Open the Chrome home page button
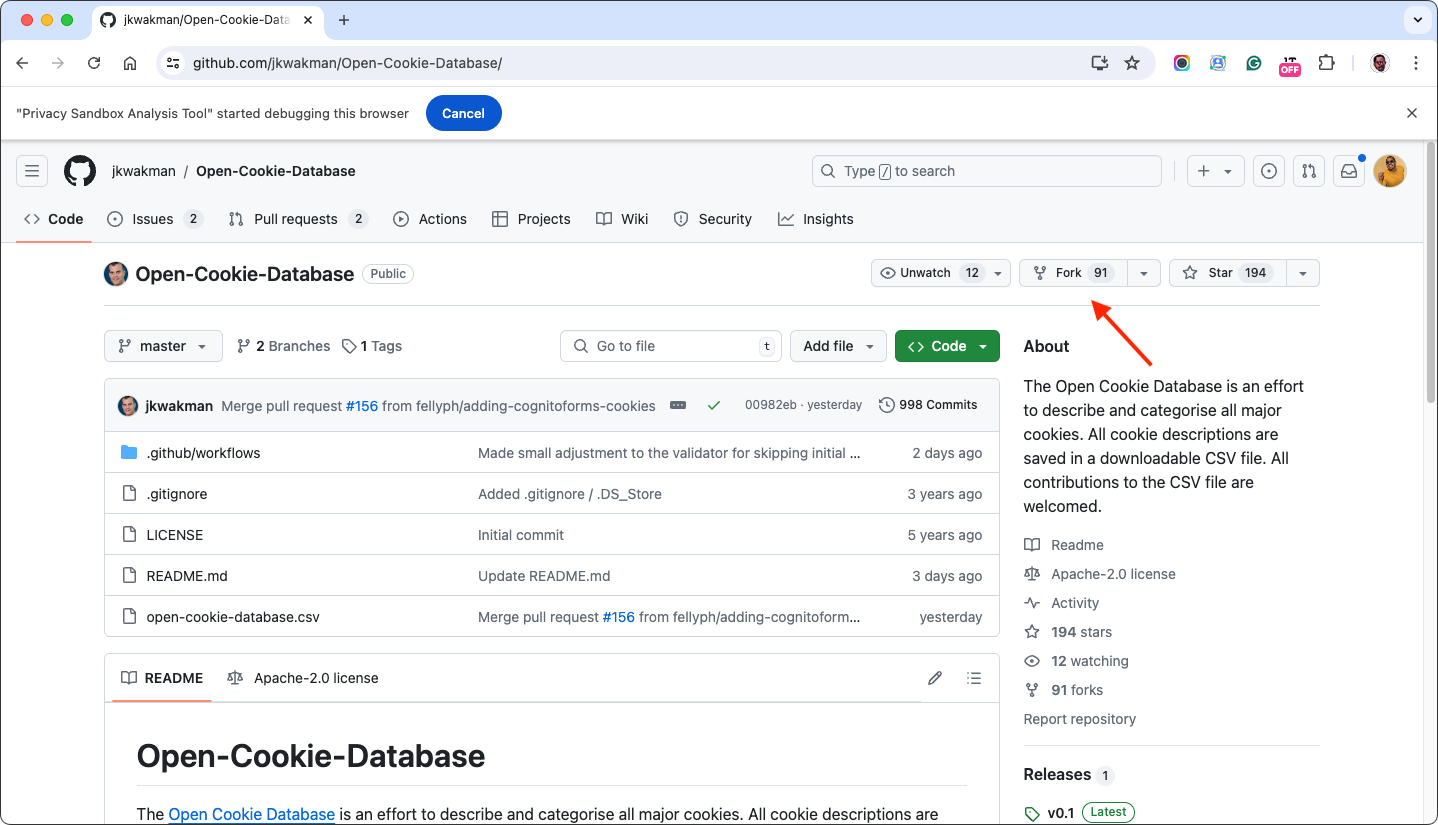The width and height of the screenshot is (1438, 825). tap(130, 63)
